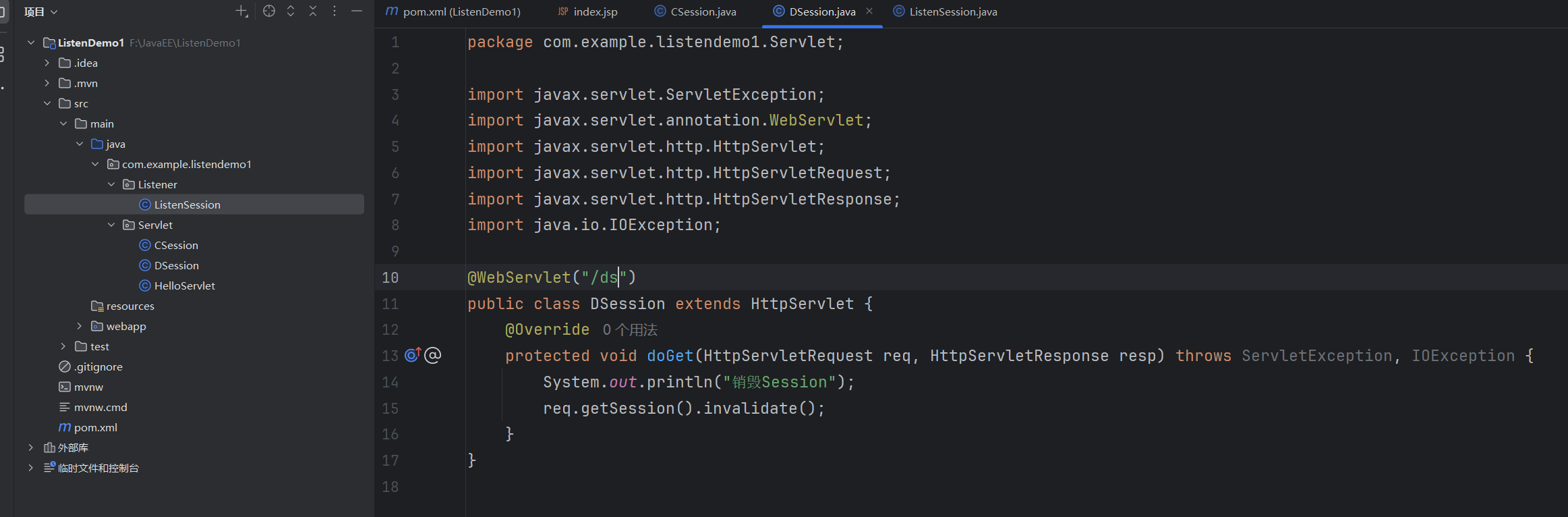Viewport: 1568px width, 517px height.
Task: Collapse all project tree nodes icon
Action: pos(313,11)
